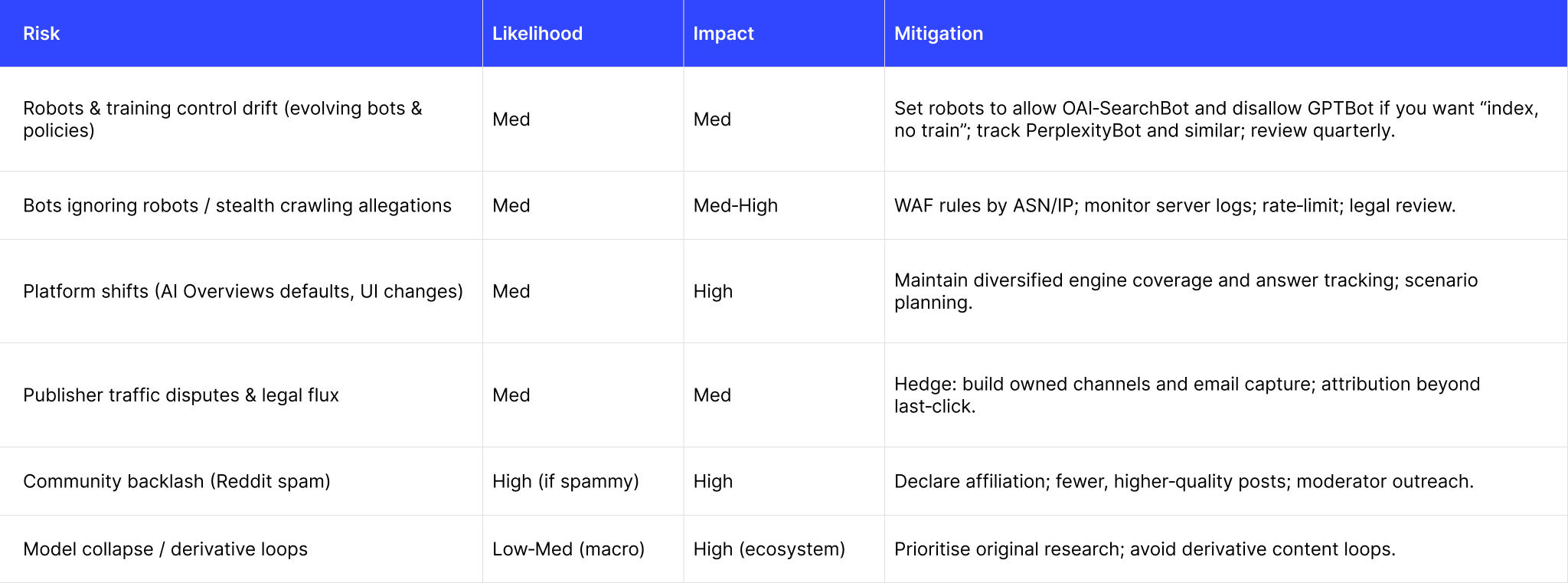Click the Likelihood column header

tap(537, 34)
